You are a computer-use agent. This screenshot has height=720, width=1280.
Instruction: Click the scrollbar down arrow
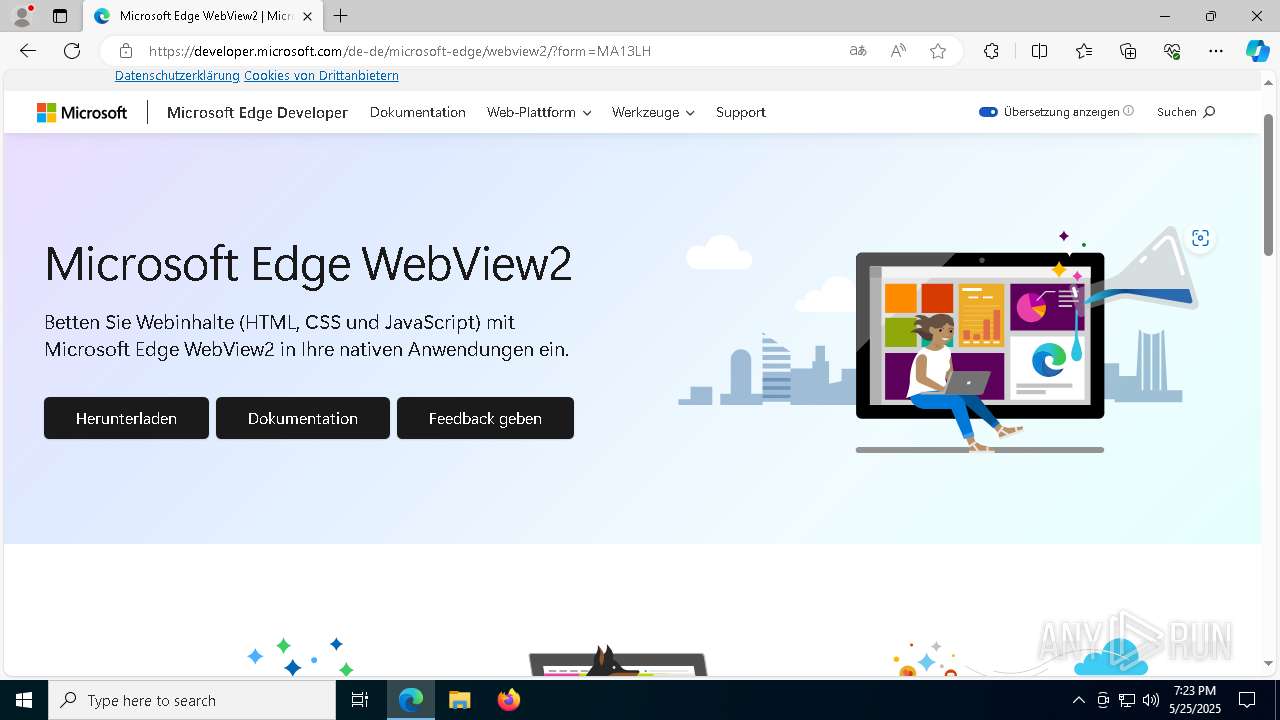pos(1269,663)
